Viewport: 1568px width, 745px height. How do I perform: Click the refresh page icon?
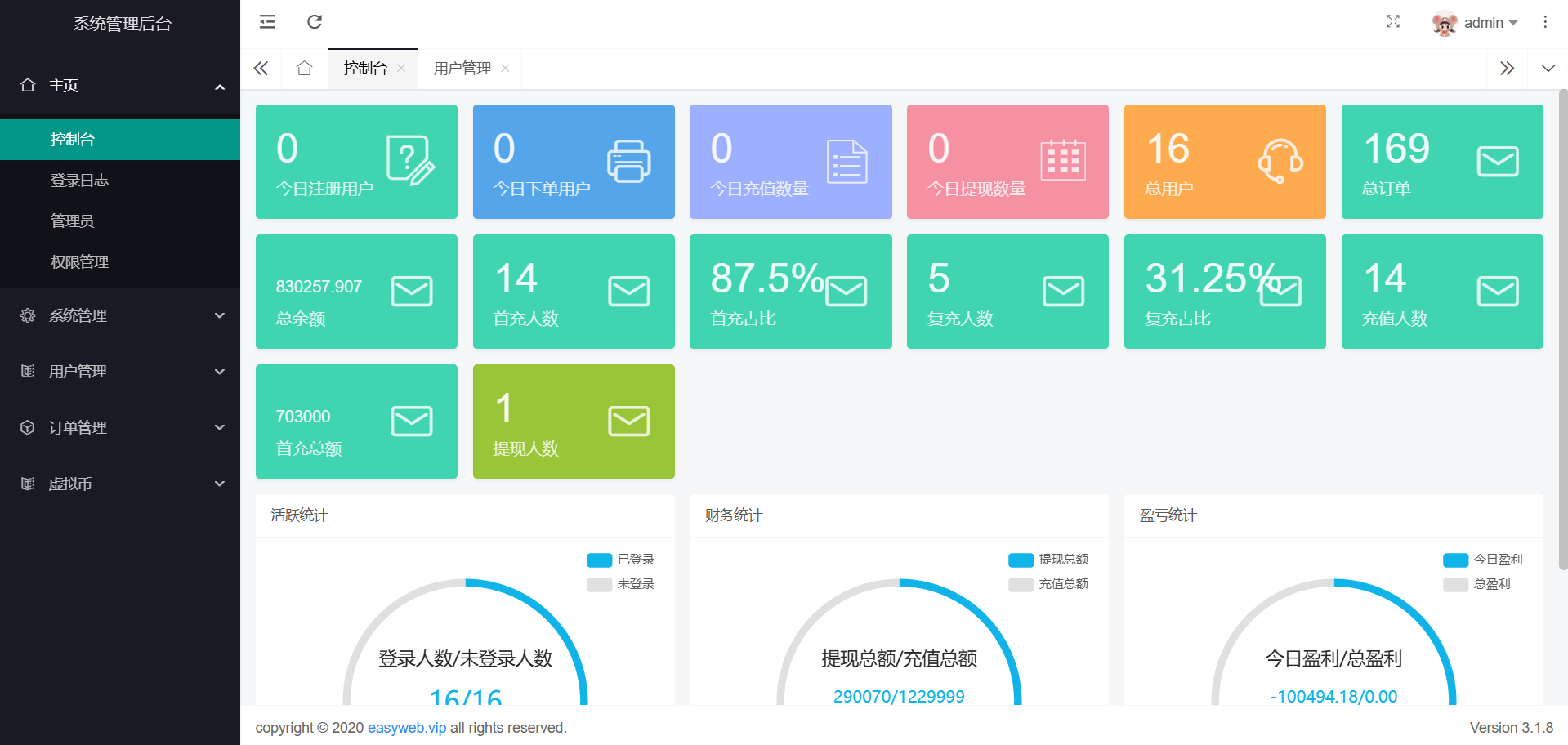(315, 22)
